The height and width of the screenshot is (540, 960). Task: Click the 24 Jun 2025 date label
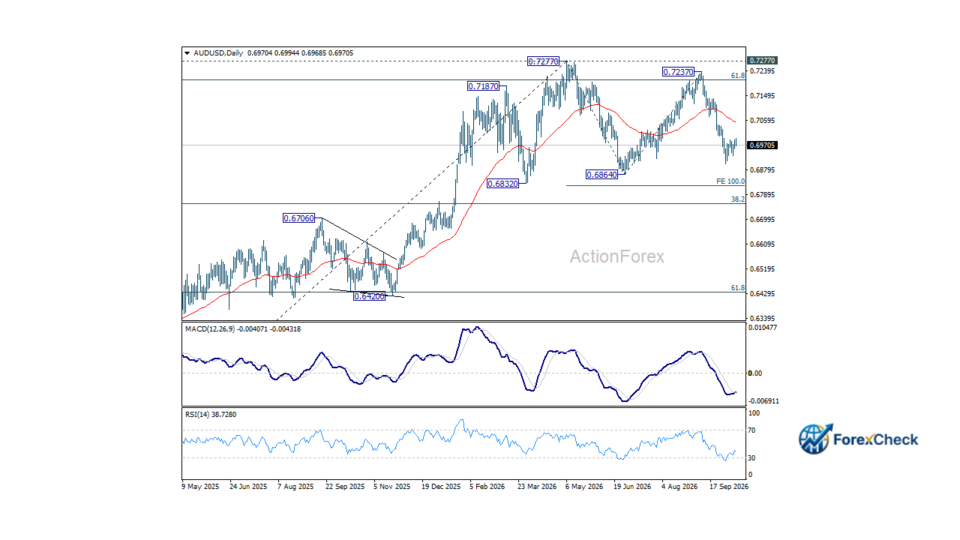[x=248, y=487]
